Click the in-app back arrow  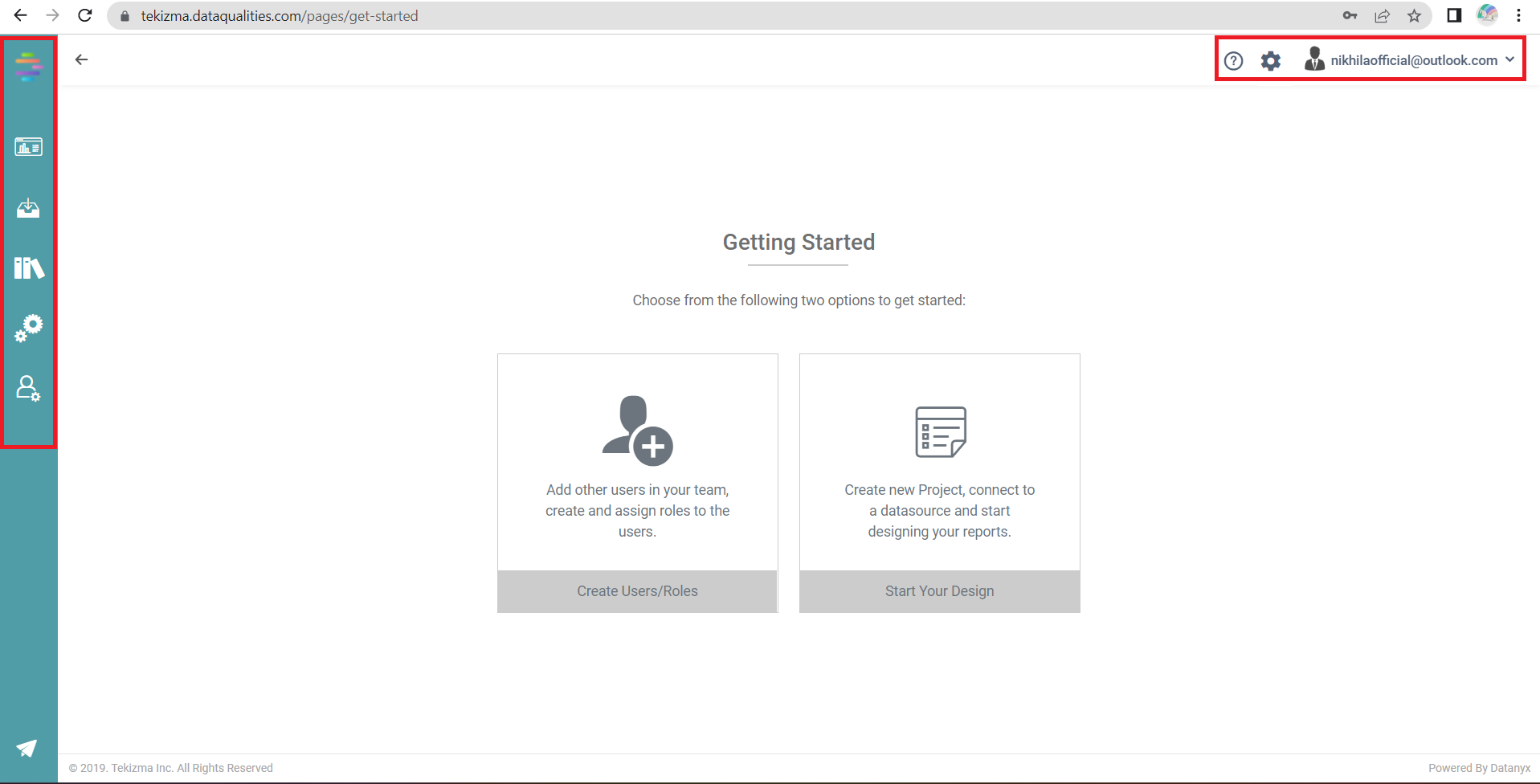[81, 59]
